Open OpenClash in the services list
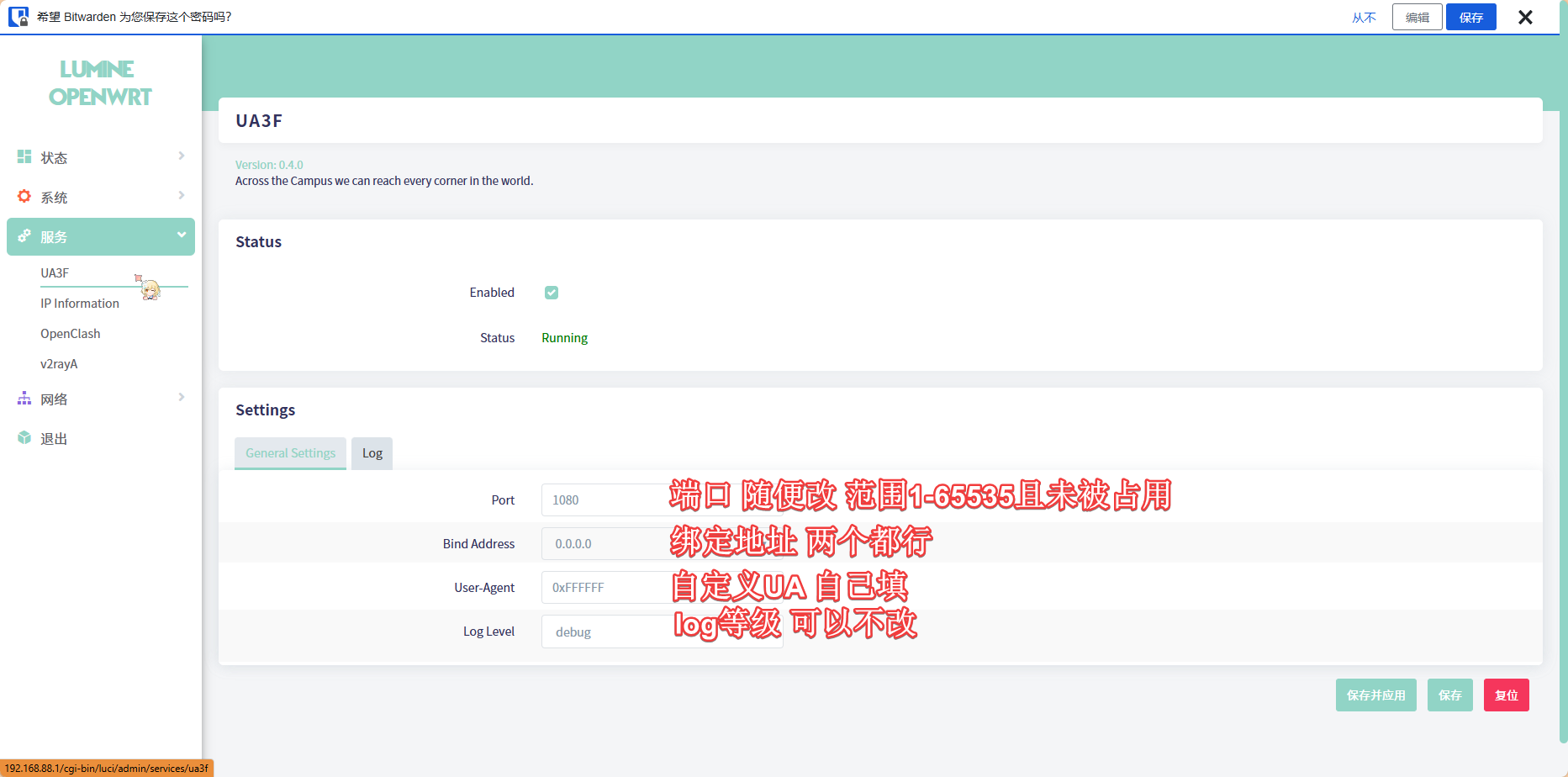Image resolution: width=1568 pixels, height=777 pixels. tap(71, 334)
